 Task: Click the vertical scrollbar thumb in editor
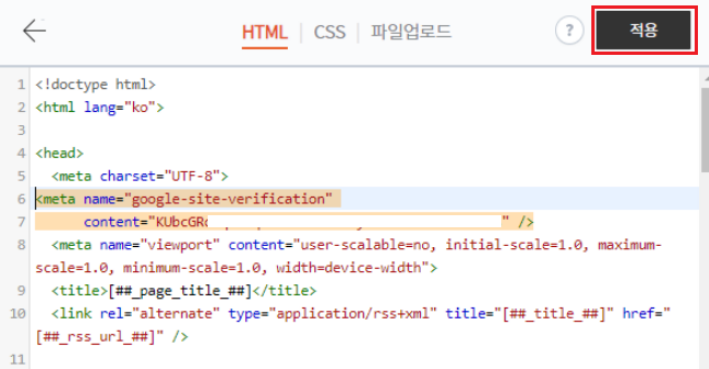tap(704, 130)
